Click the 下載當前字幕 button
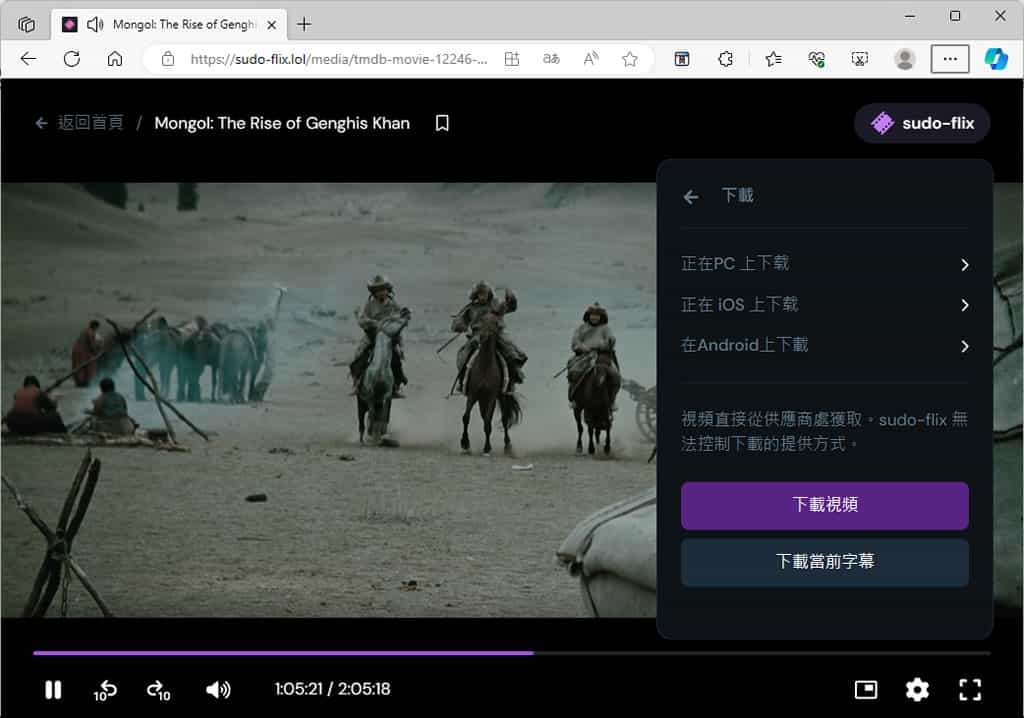The image size is (1024, 718). point(824,562)
